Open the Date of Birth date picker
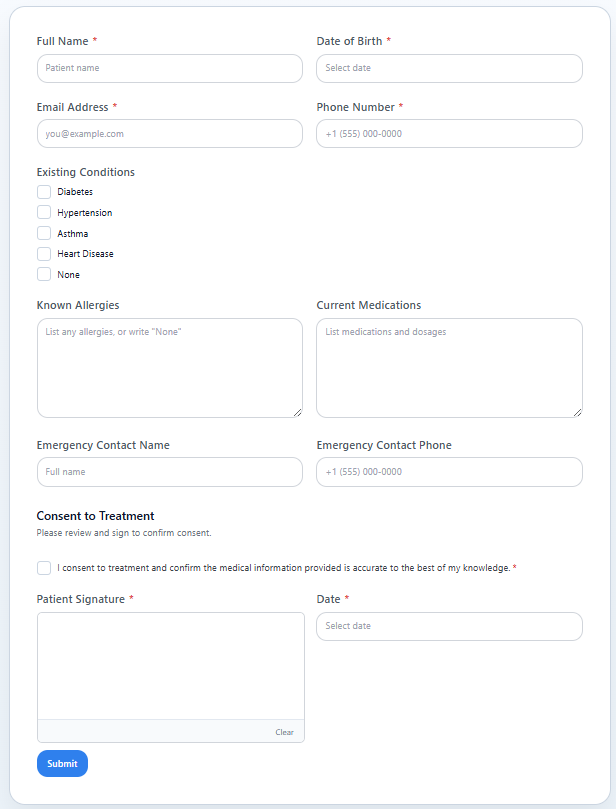 tap(449, 68)
